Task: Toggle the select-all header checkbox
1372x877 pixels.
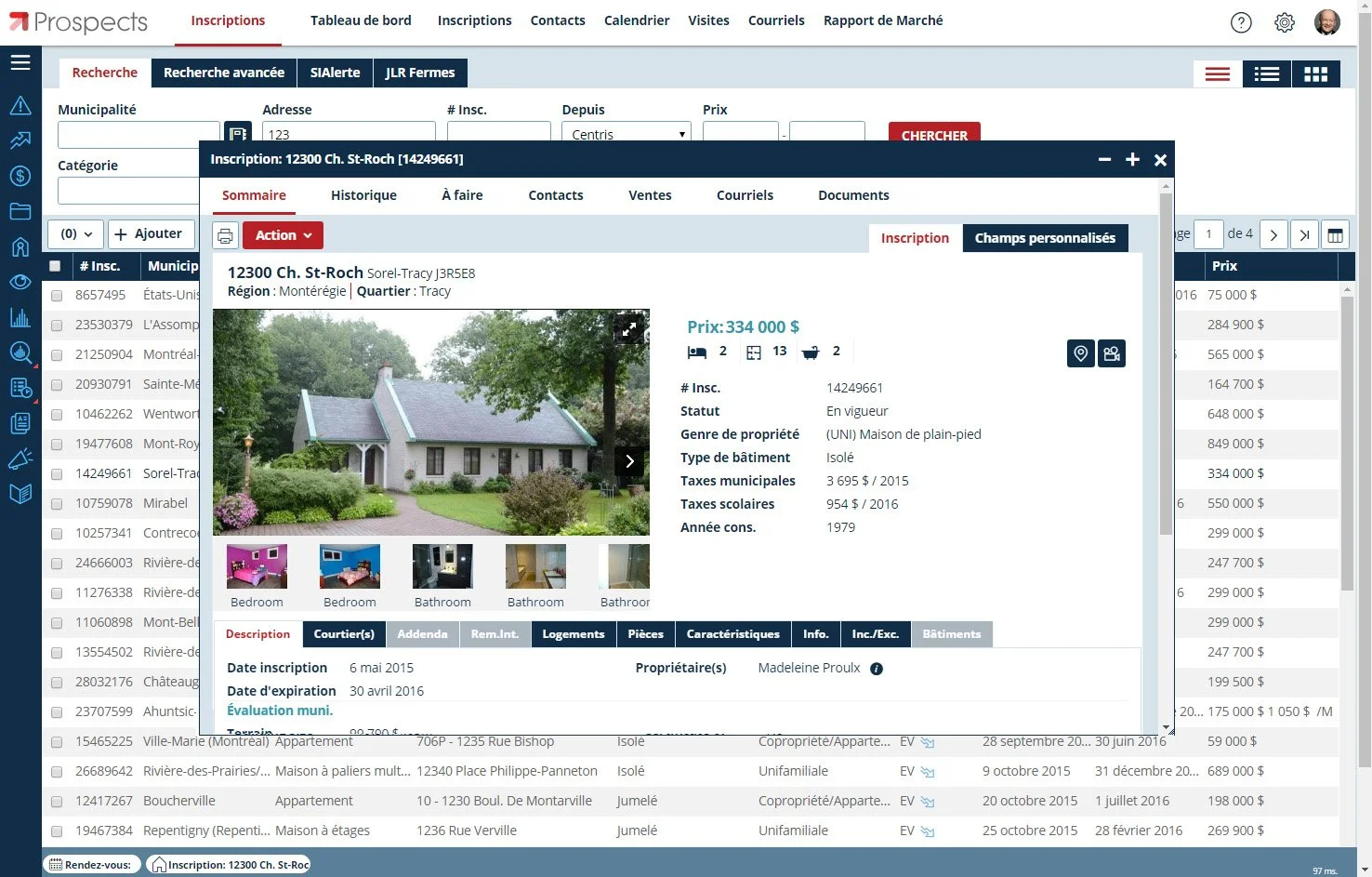Action: pyautogui.click(x=55, y=266)
